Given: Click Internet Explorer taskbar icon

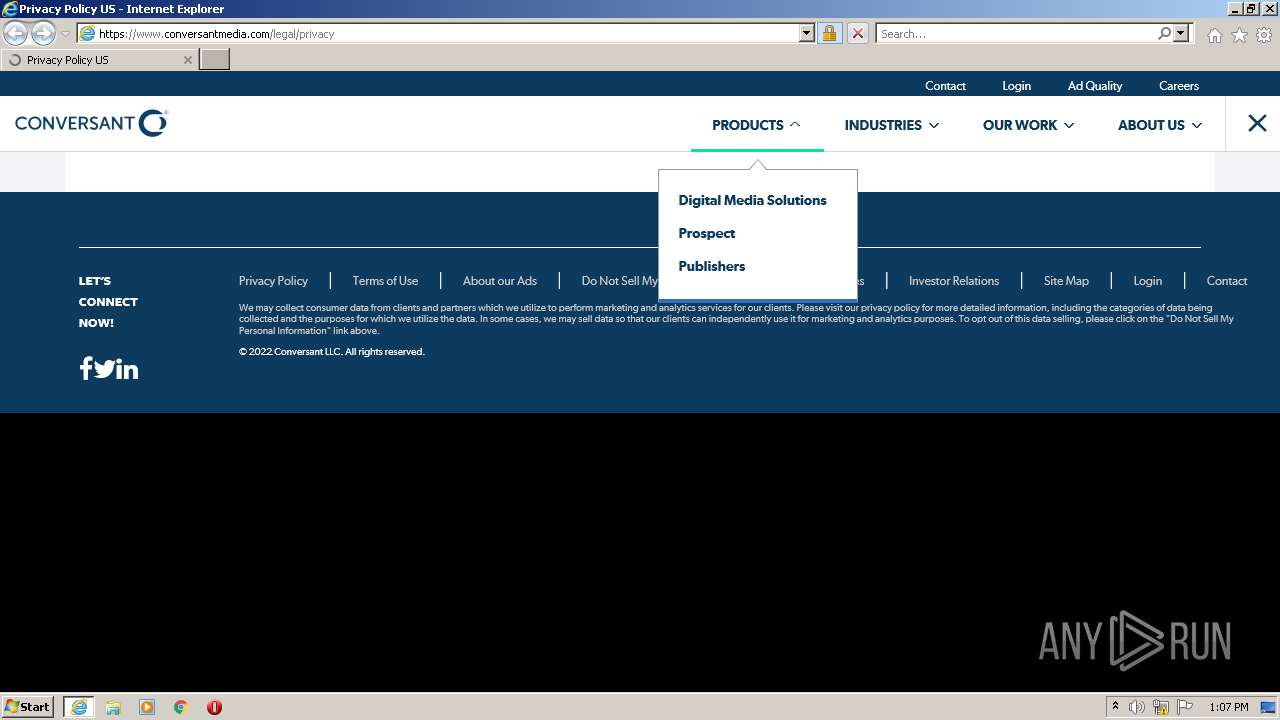Looking at the screenshot, I should 78,707.
